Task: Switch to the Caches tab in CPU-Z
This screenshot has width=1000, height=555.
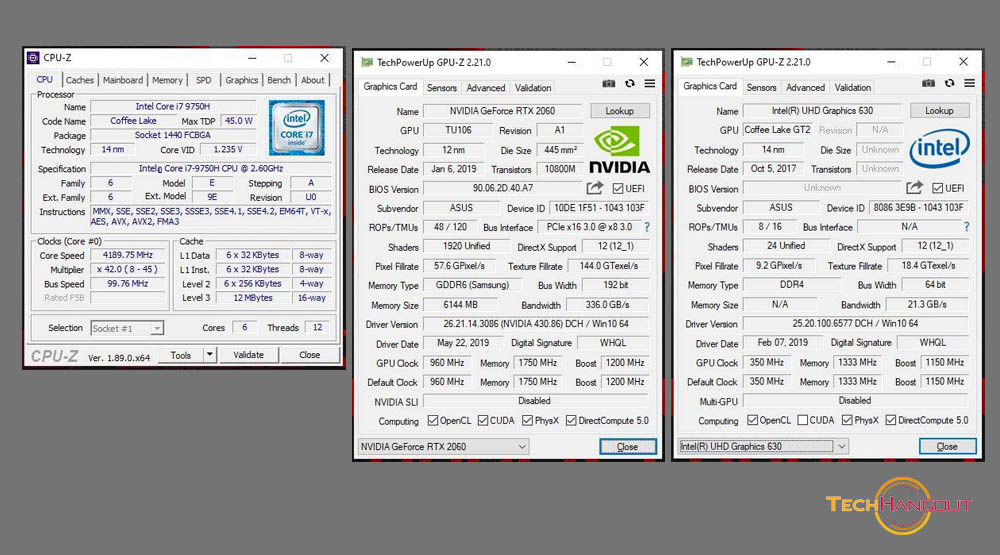Action: 80,80
